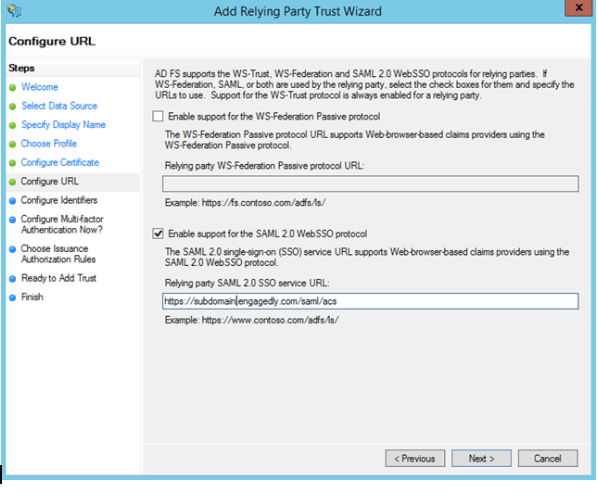Click green bullet beside Configure Certificate
The width and height of the screenshot is (598, 496).
[13, 163]
